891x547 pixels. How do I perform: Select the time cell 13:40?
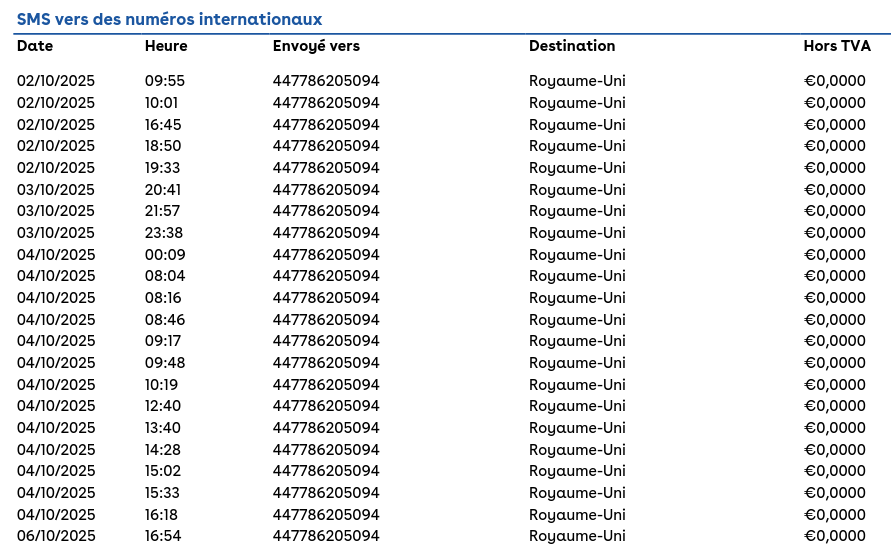(163, 428)
